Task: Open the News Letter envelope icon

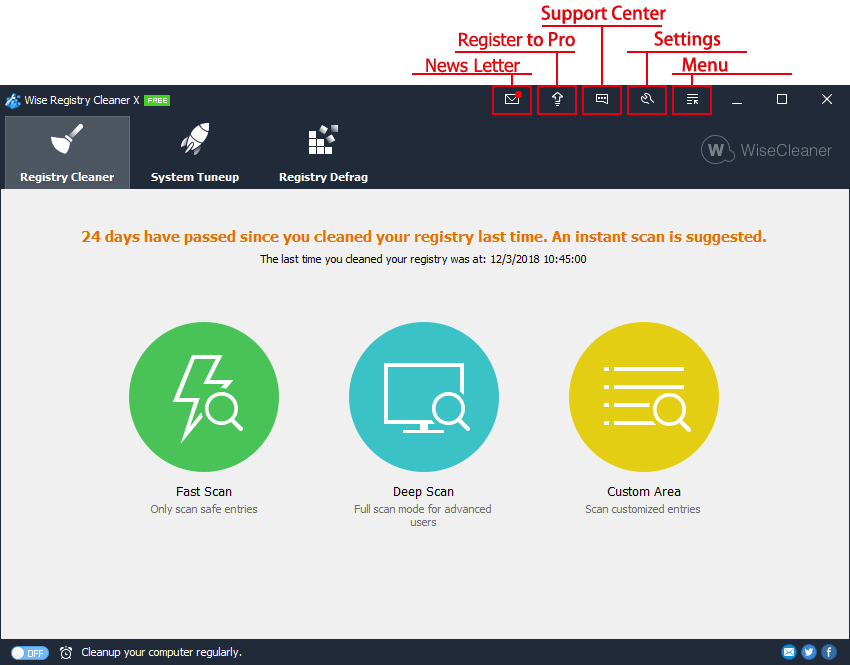Action: click(512, 99)
